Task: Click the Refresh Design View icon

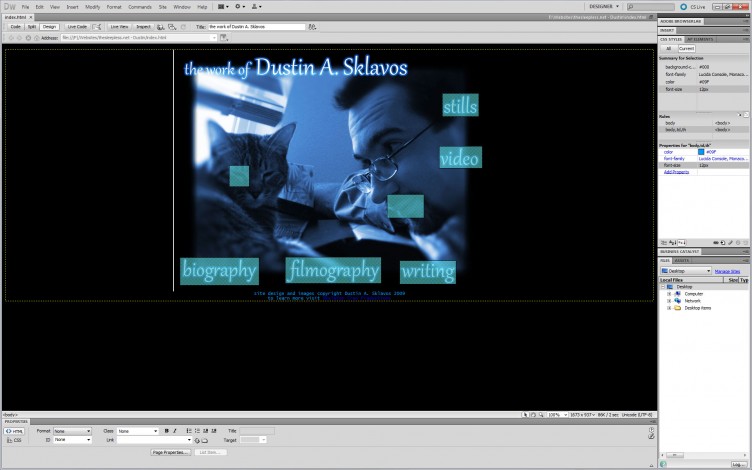Action: pyautogui.click(x=183, y=27)
